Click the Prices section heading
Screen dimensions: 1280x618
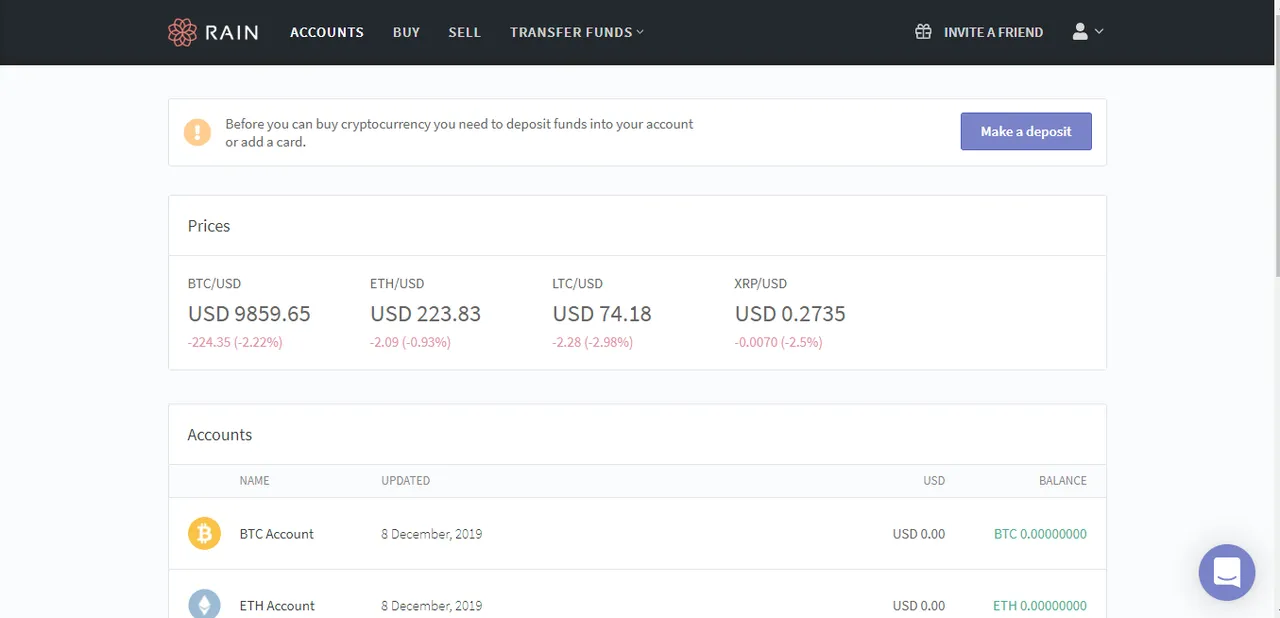click(x=209, y=226)
